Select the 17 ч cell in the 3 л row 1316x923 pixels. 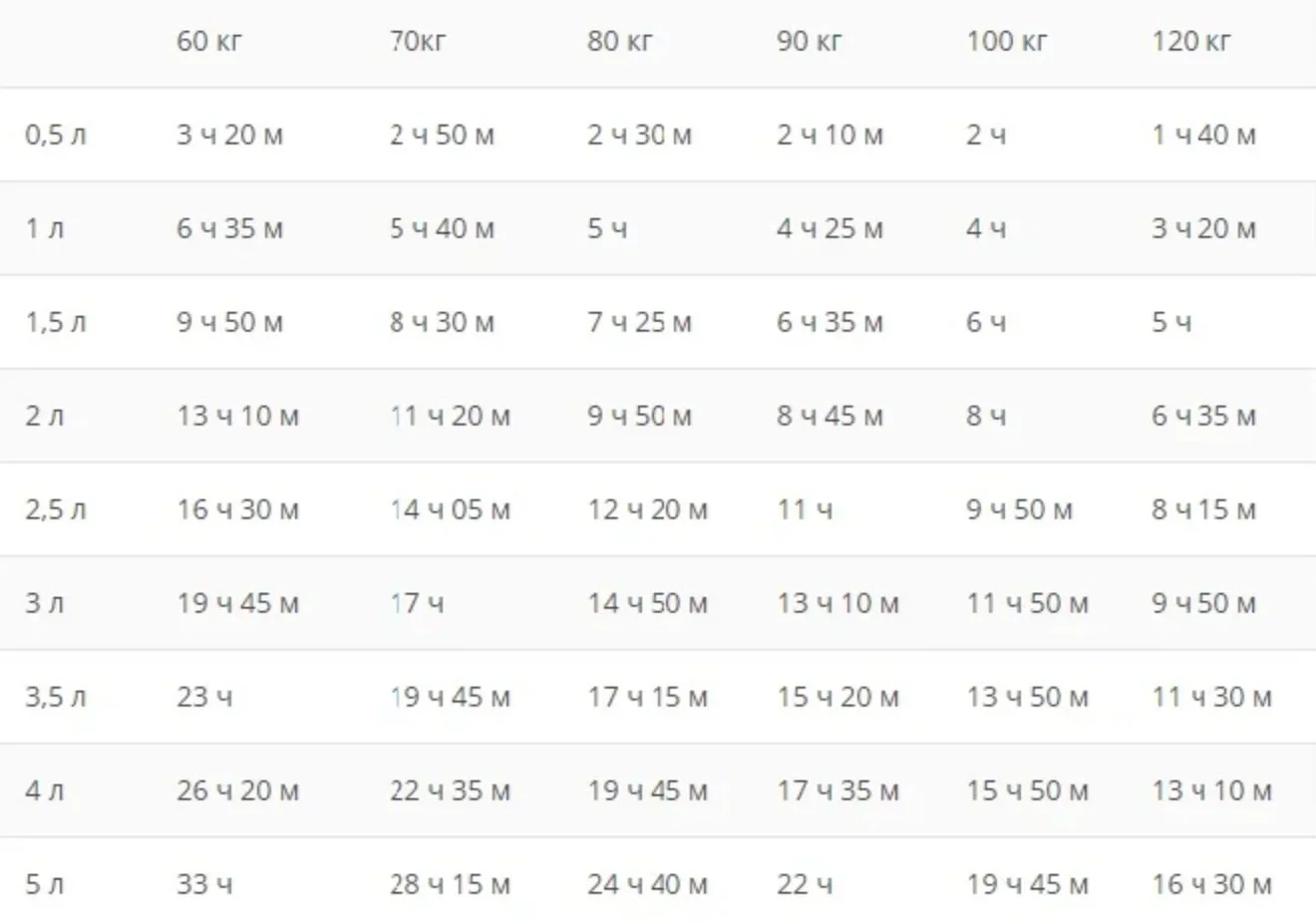417,603
